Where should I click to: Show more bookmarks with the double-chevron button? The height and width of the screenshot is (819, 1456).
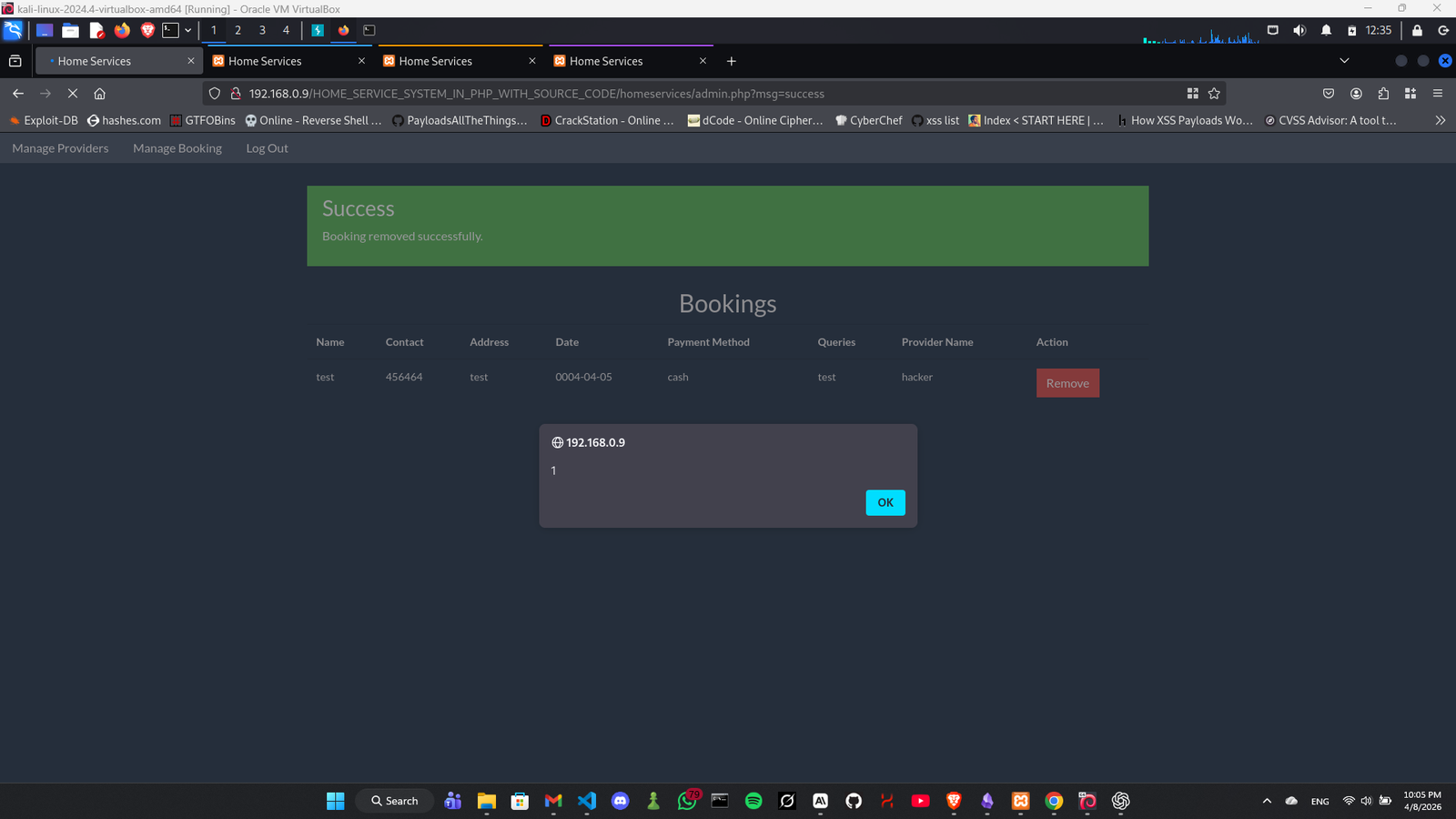pos(1440,120)
